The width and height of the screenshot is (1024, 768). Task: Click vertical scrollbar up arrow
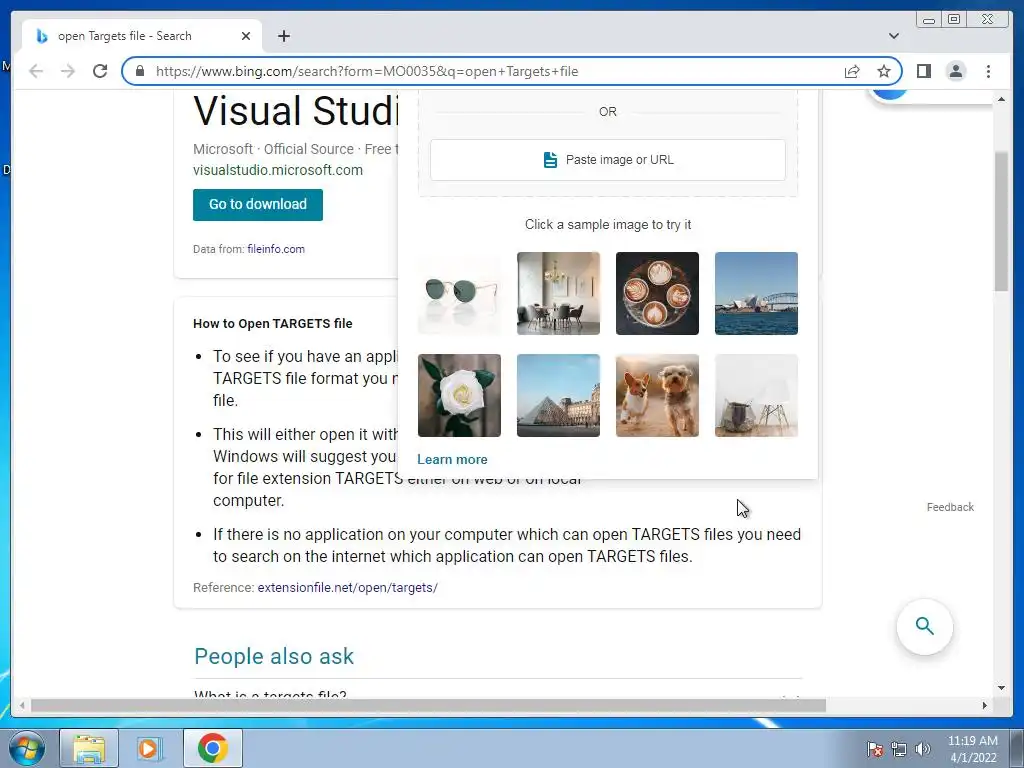coord(1001,99)
